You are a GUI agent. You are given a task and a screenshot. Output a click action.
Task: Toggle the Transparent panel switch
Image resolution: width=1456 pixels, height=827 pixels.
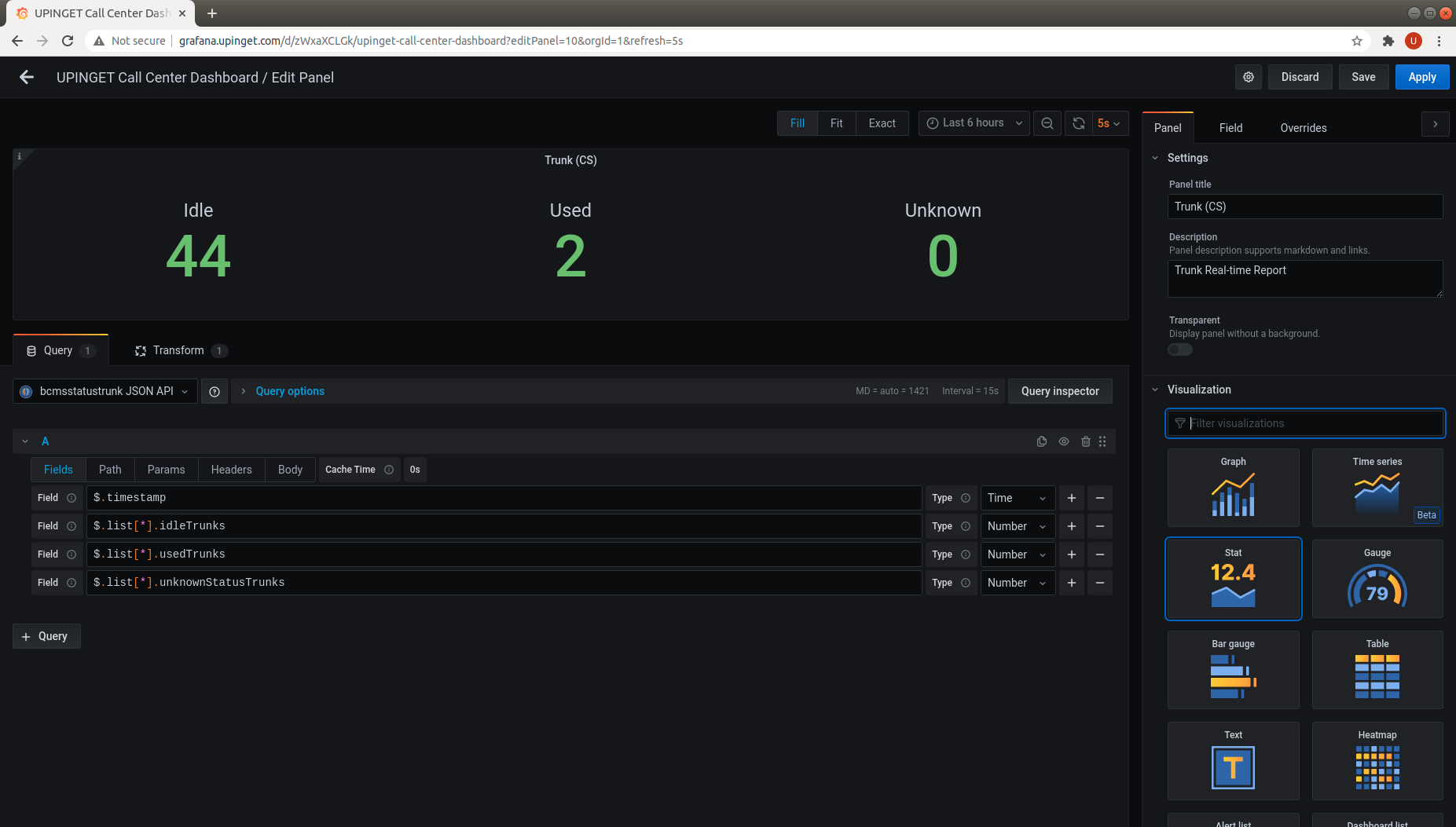pos(1180,349)
